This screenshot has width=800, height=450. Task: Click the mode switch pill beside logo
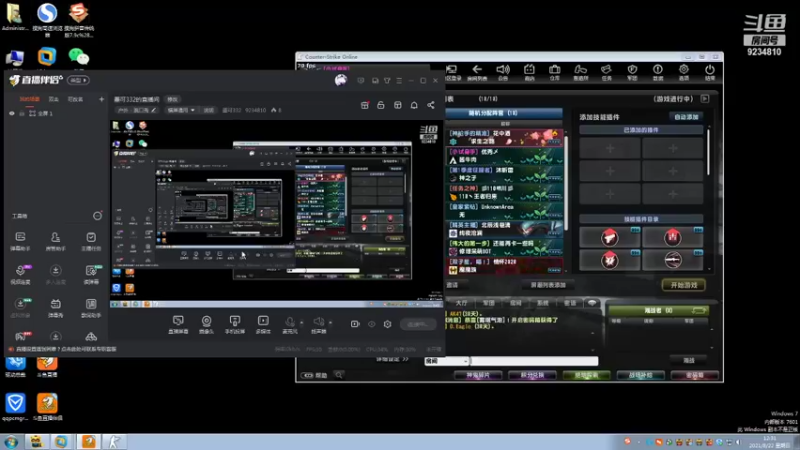(x=79, y=81)
